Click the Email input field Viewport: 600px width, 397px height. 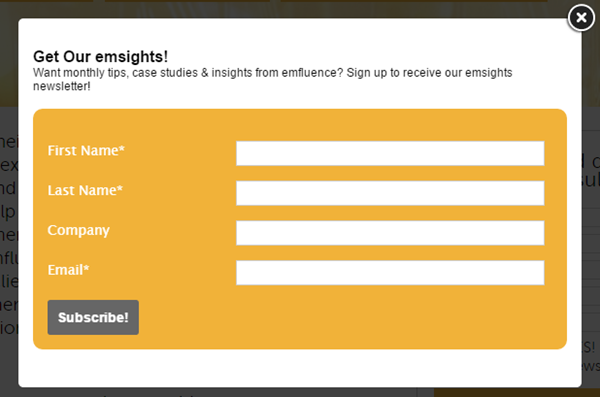(x=390, y=273)
